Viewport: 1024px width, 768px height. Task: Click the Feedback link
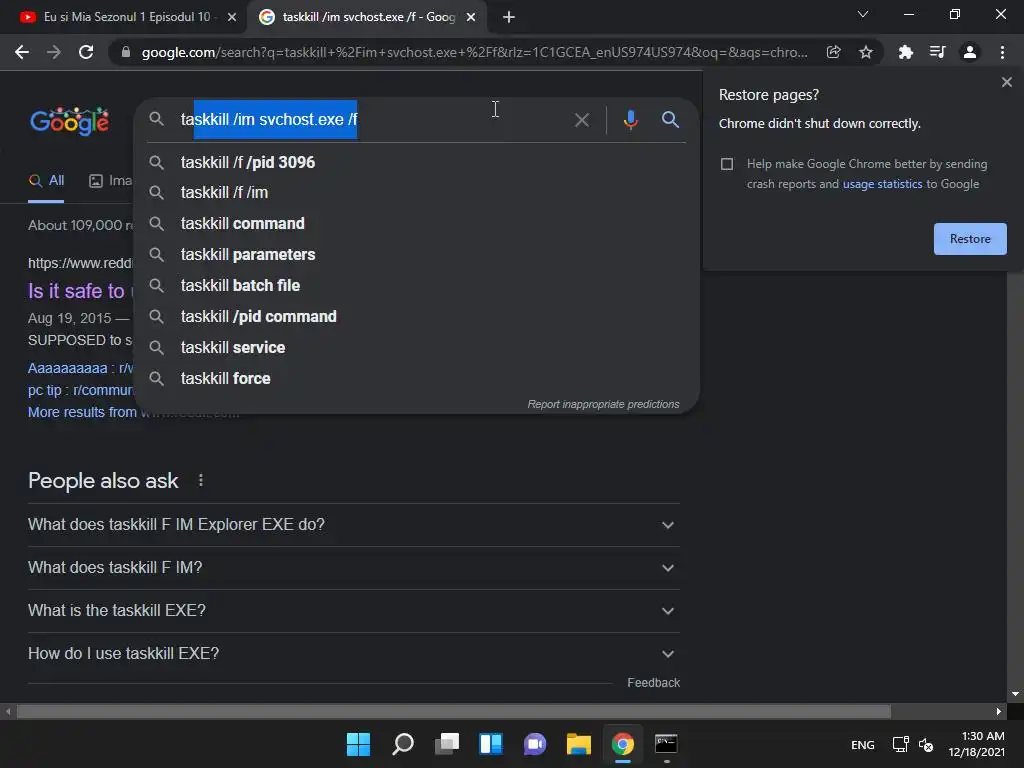coord(653,682)
